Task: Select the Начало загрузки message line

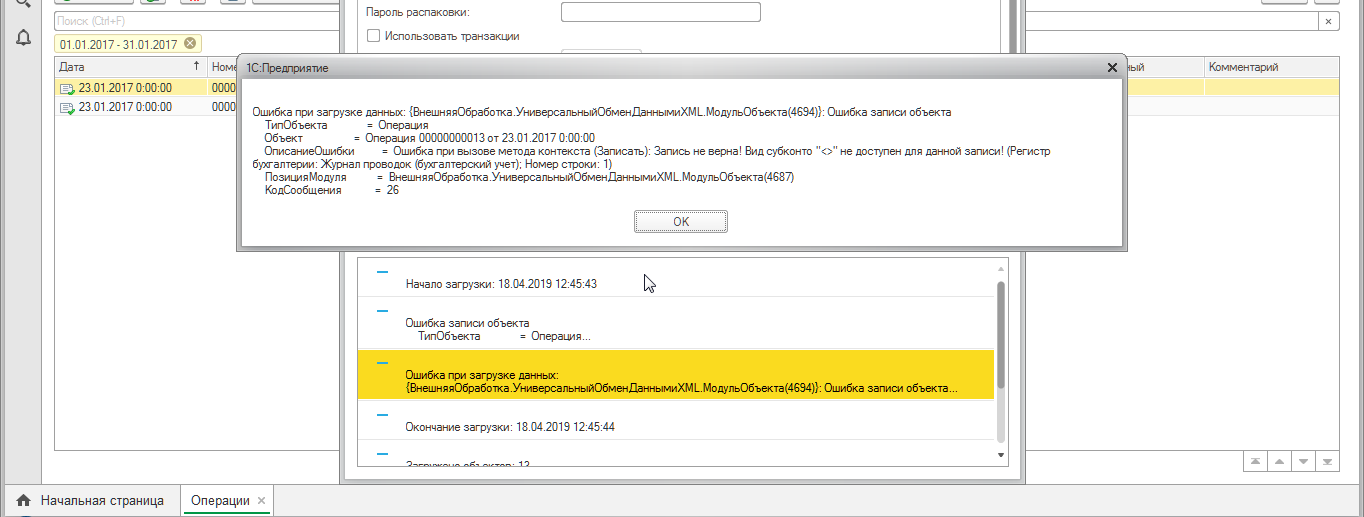Action: [501, 284]
